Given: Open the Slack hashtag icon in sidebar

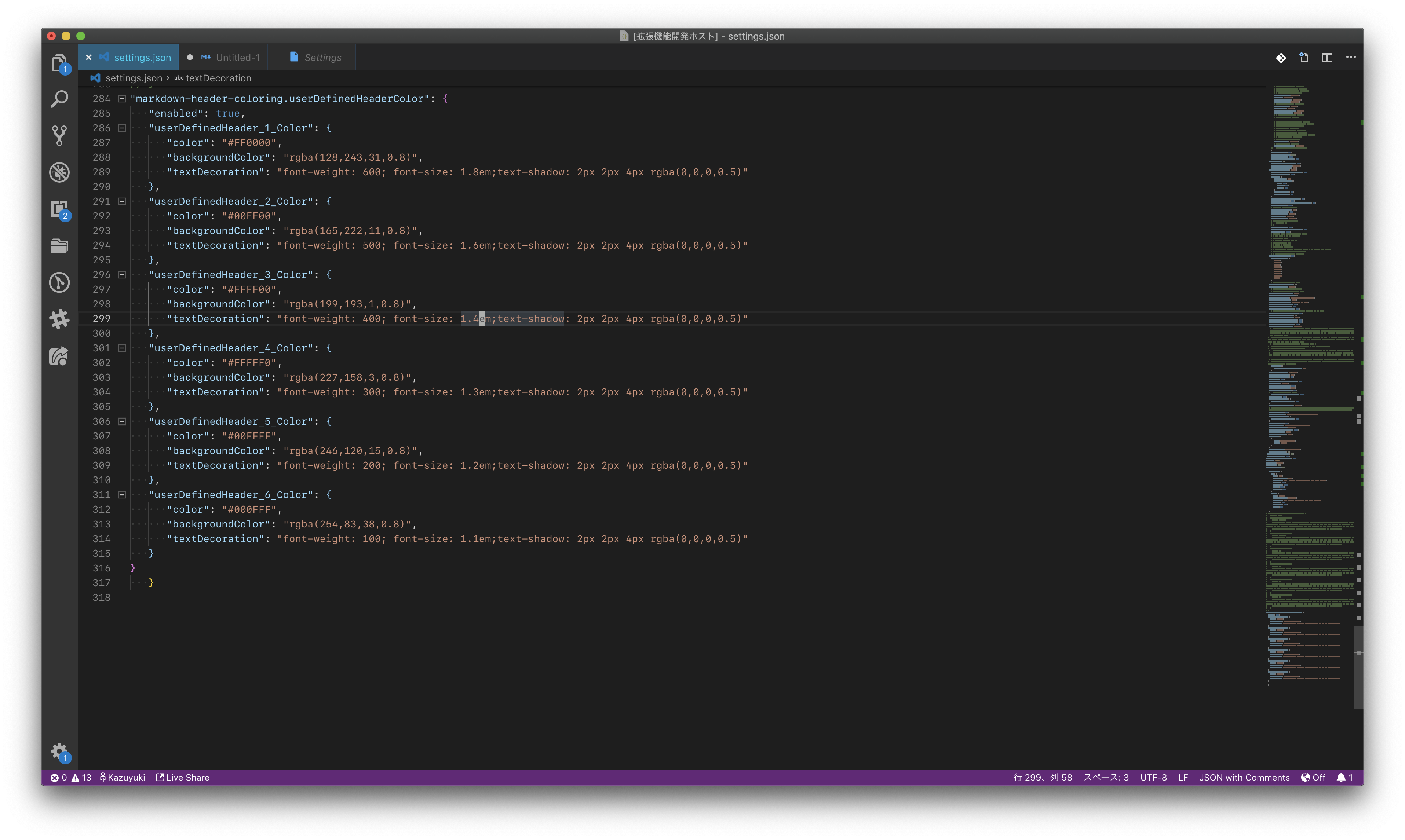Looking at the screenshot, I should point(59,319).
